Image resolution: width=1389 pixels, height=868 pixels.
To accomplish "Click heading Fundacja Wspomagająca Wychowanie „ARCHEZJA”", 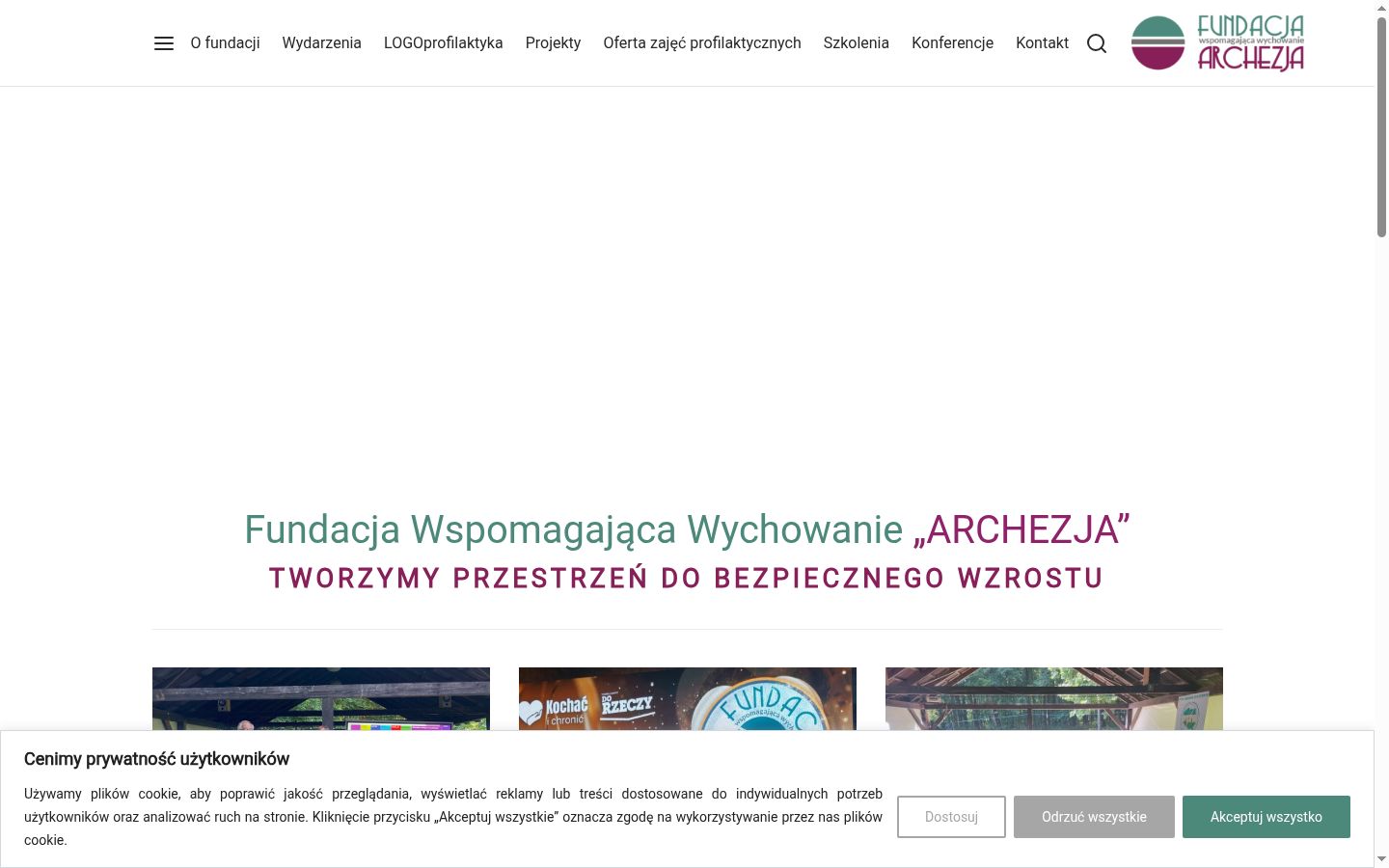I will coord(687,529).
